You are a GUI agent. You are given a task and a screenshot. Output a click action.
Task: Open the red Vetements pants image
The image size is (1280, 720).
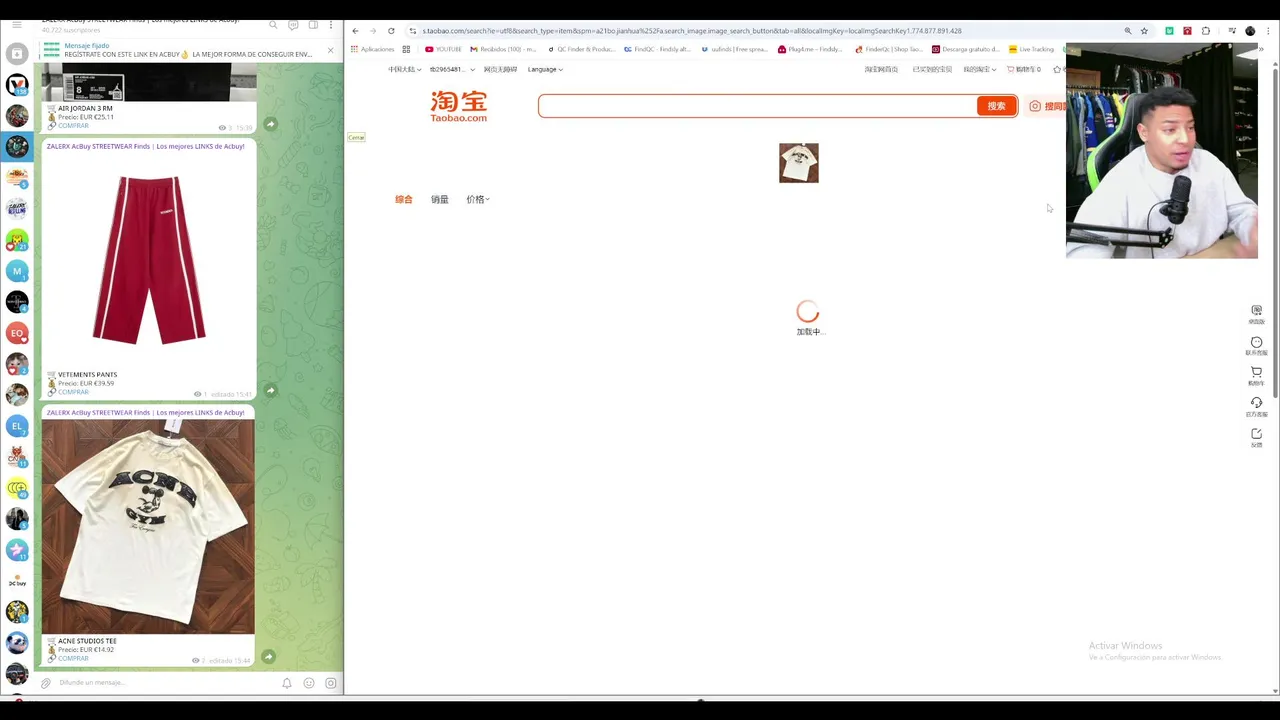click(148, 260)
